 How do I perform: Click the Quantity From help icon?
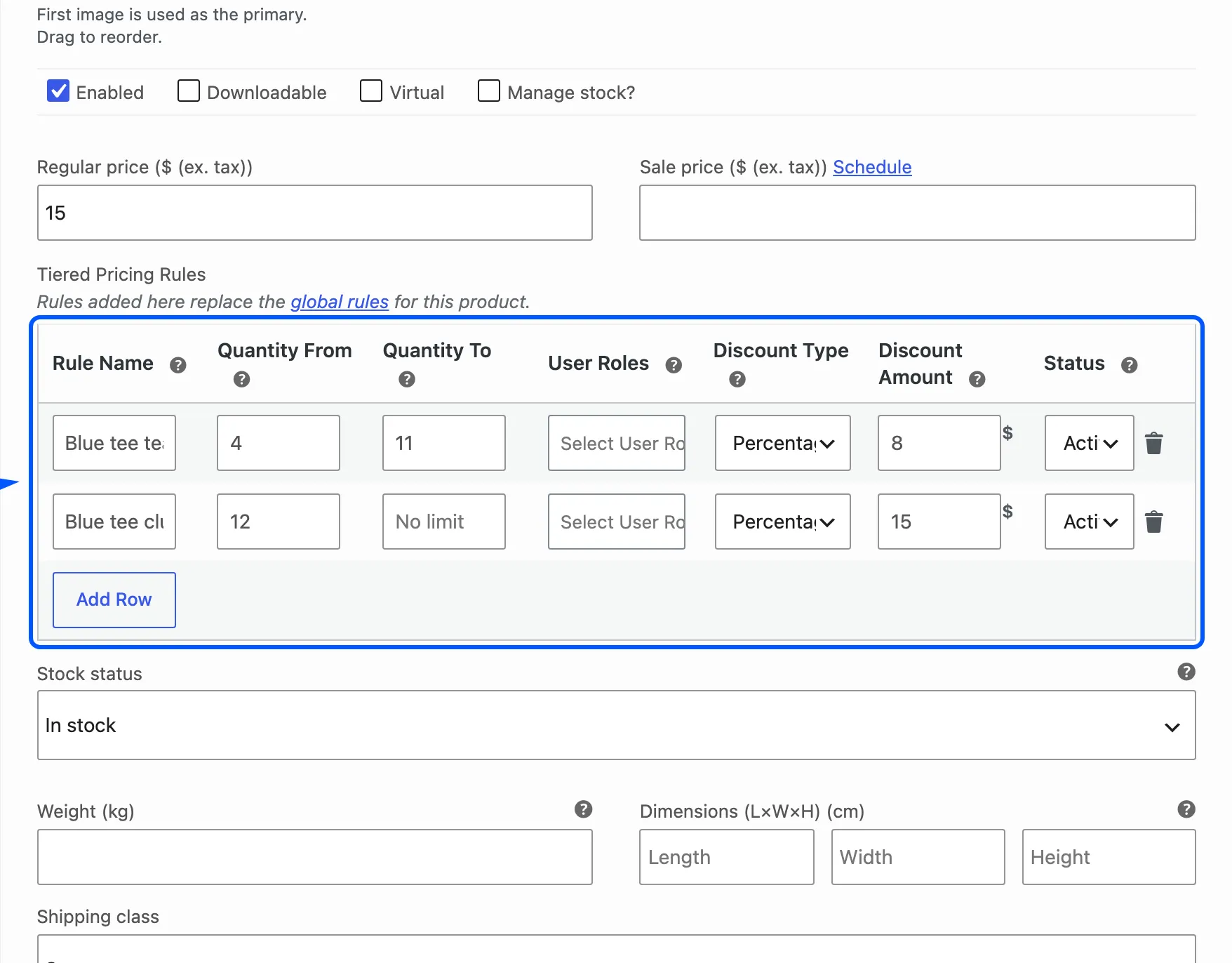point(241,379)
